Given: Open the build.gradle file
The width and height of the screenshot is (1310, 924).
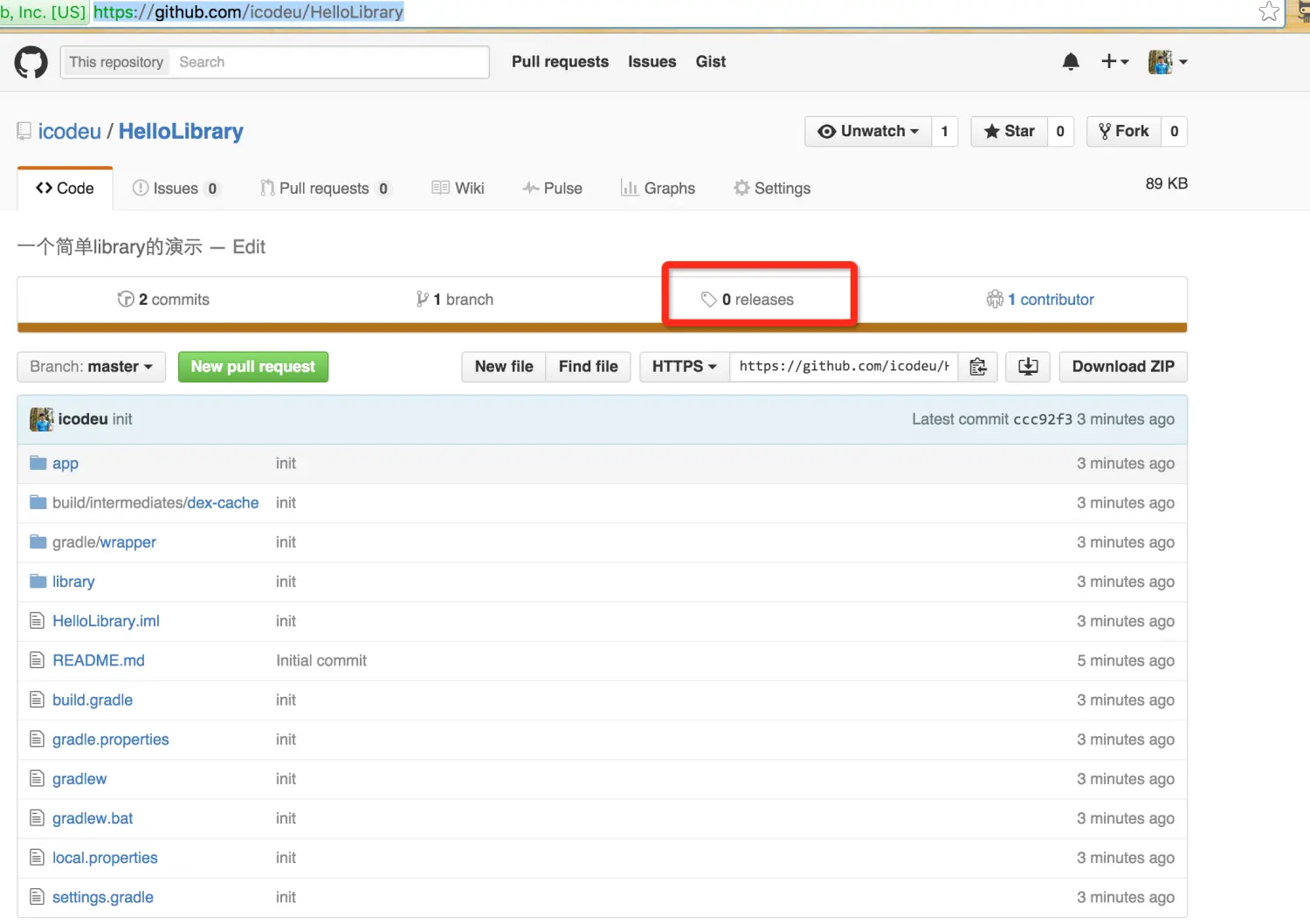Looking at the screenshot, I should pyautogui.click(x=93, y=700).
